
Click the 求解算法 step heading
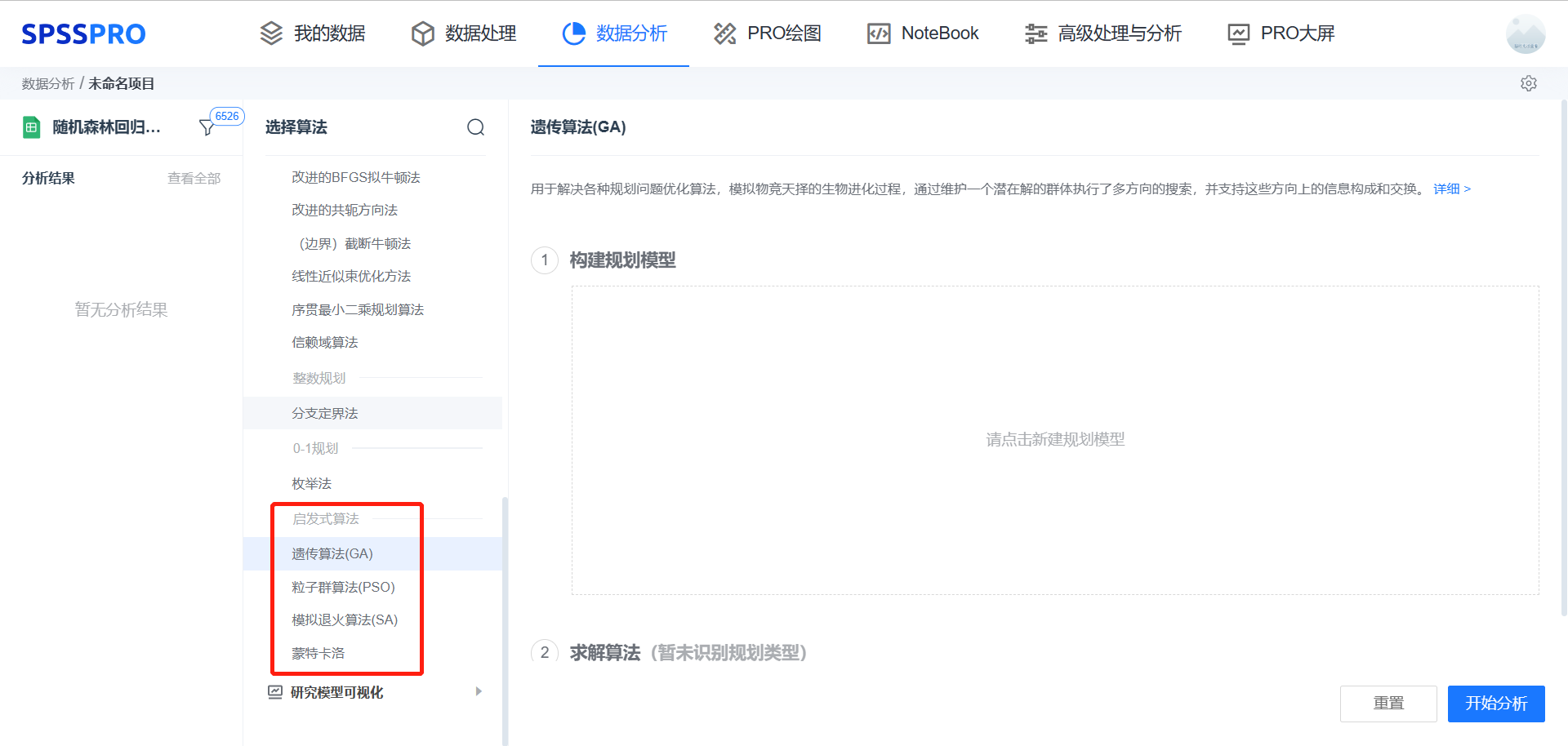click(x=605, y=652)
